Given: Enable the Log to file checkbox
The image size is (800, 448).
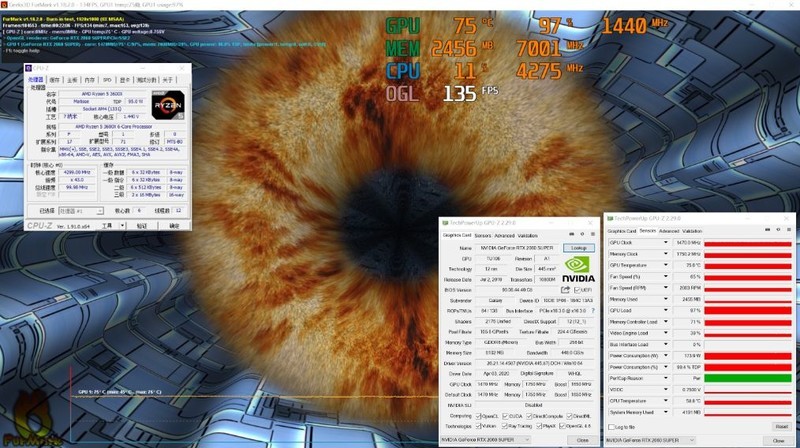Looking at the screenshot, I should tap(612, 427).
